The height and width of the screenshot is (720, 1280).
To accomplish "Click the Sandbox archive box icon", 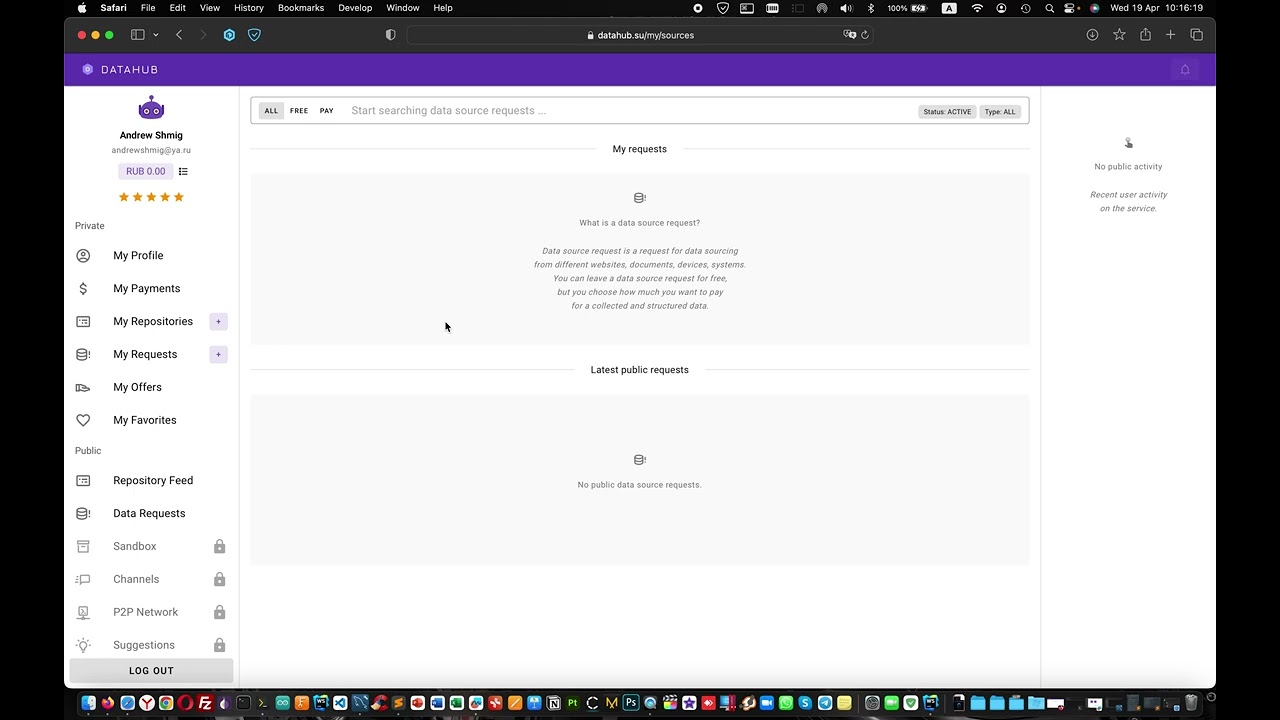I will [83, 546].
